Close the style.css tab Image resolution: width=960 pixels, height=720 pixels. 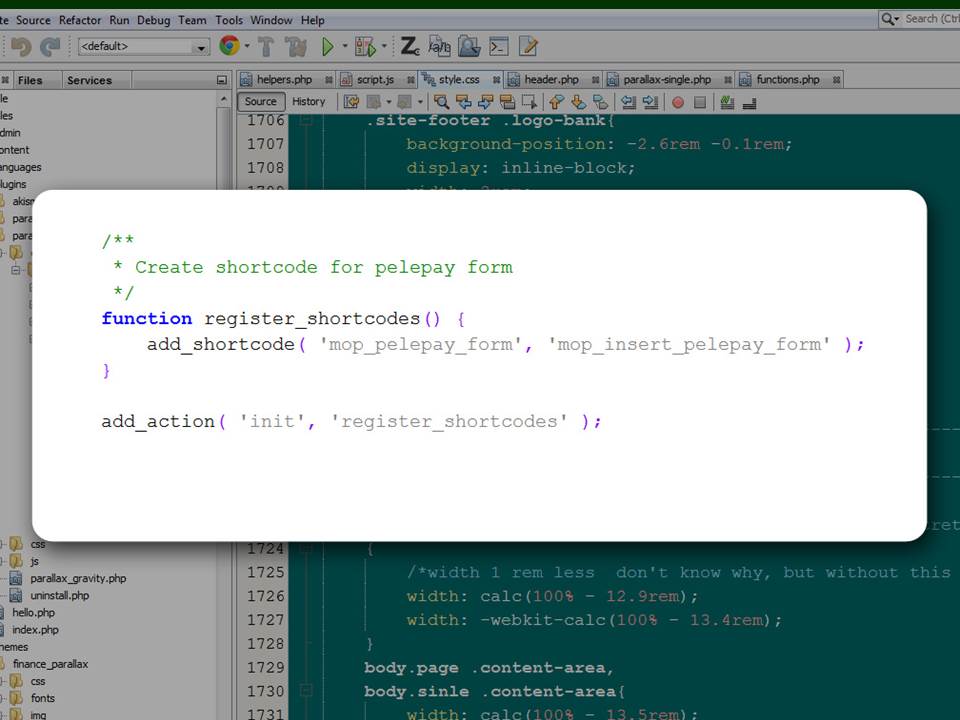(496, 80)
